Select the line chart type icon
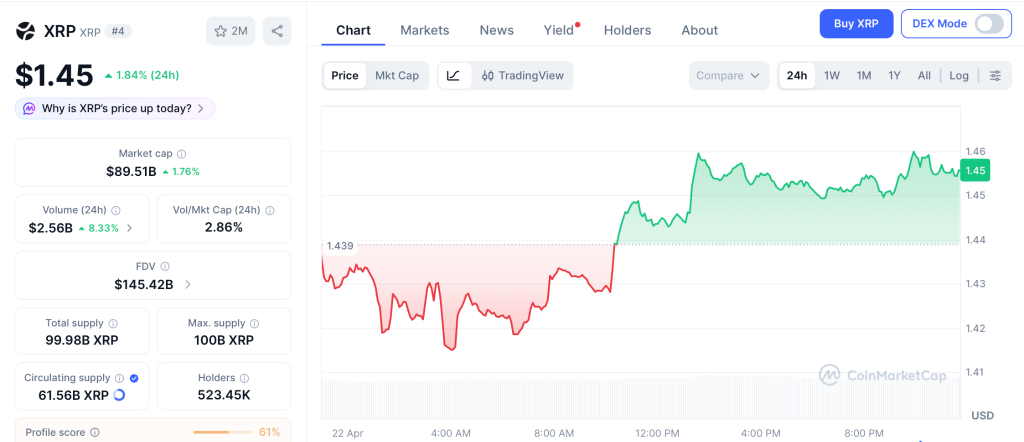 click(453, 76)
